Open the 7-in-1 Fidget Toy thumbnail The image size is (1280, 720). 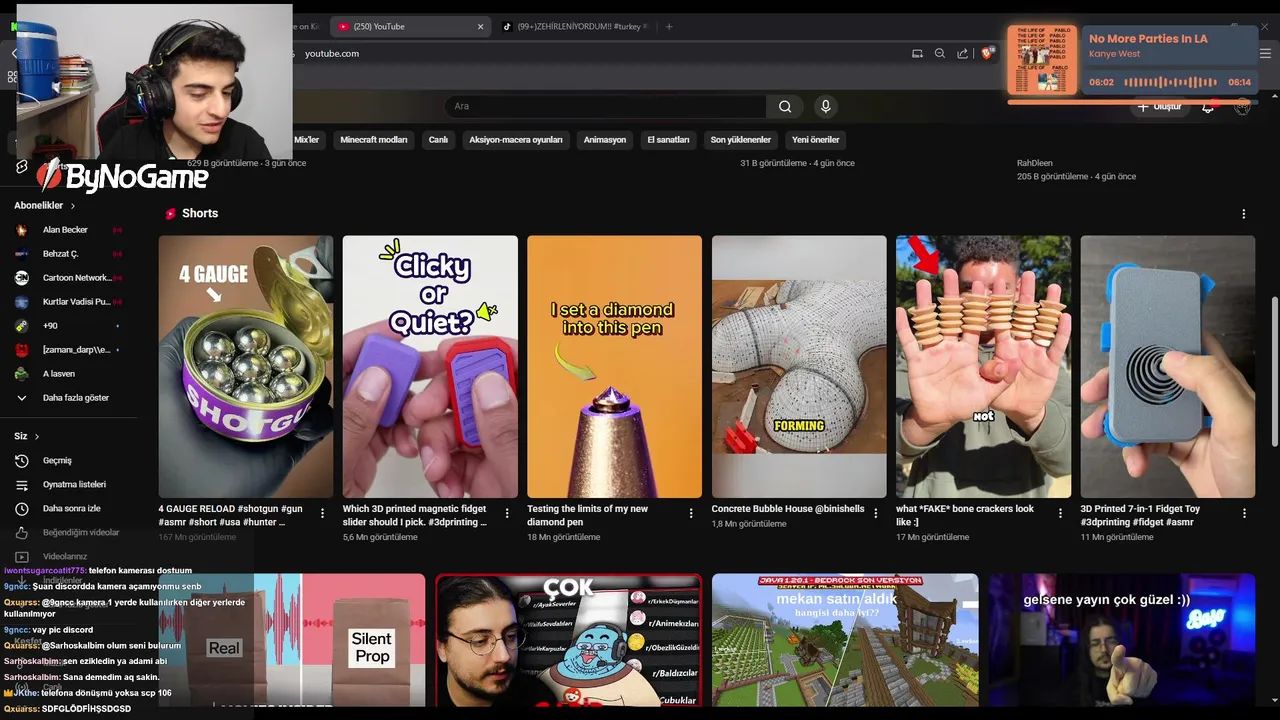1168,367
